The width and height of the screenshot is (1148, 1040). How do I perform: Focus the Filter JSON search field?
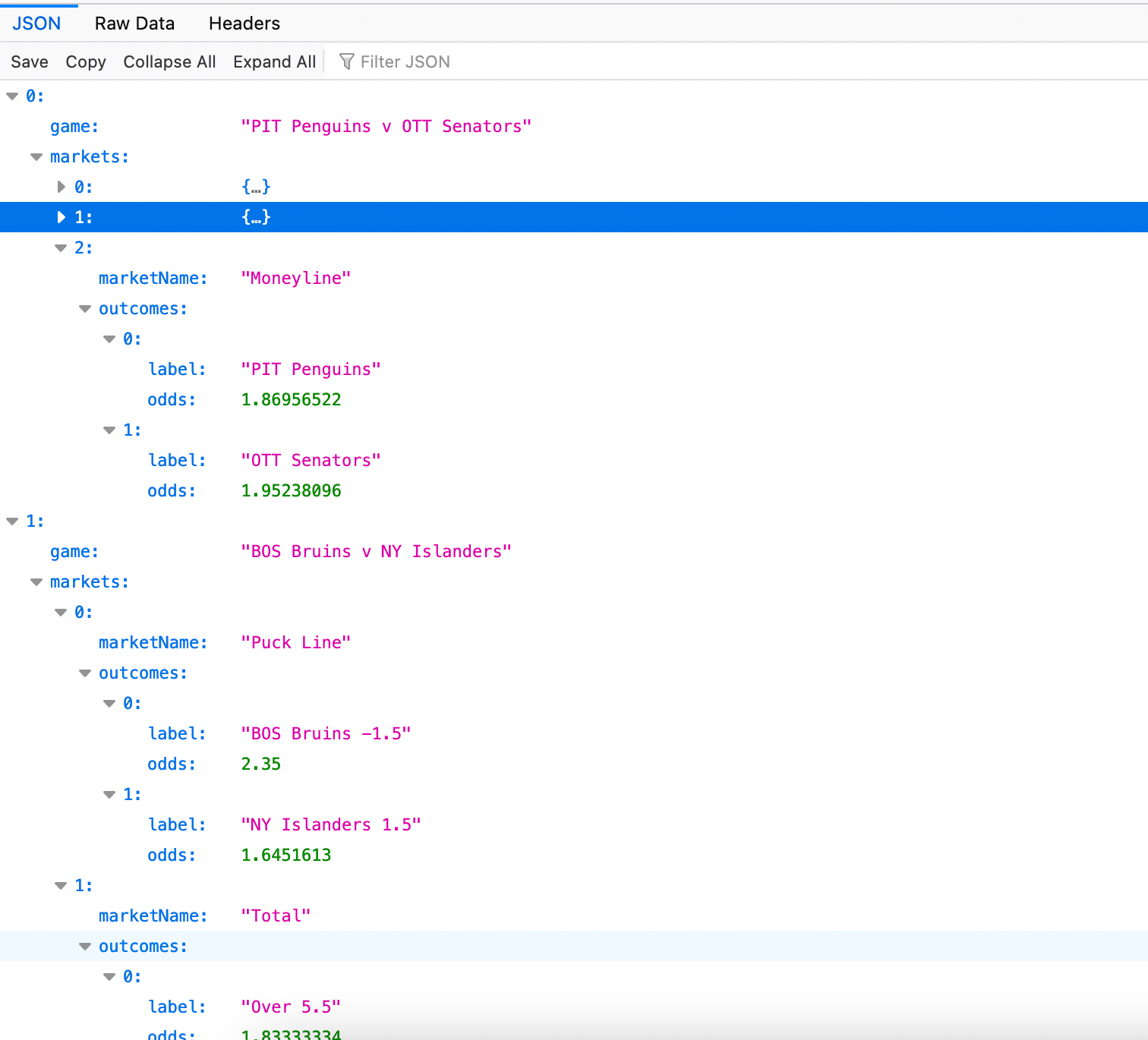coord(736,62)
